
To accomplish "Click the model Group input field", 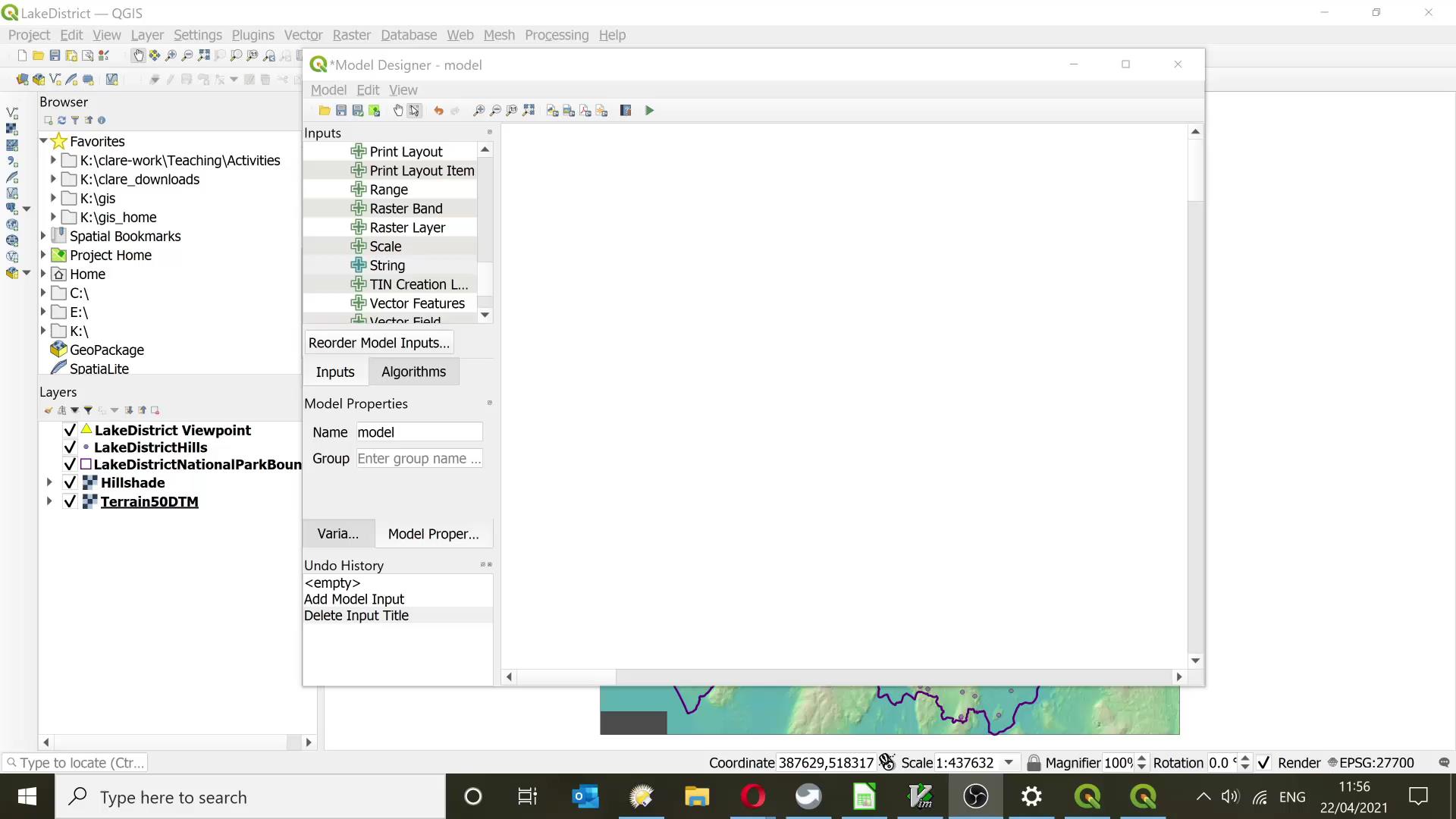I will pos(419,459).
